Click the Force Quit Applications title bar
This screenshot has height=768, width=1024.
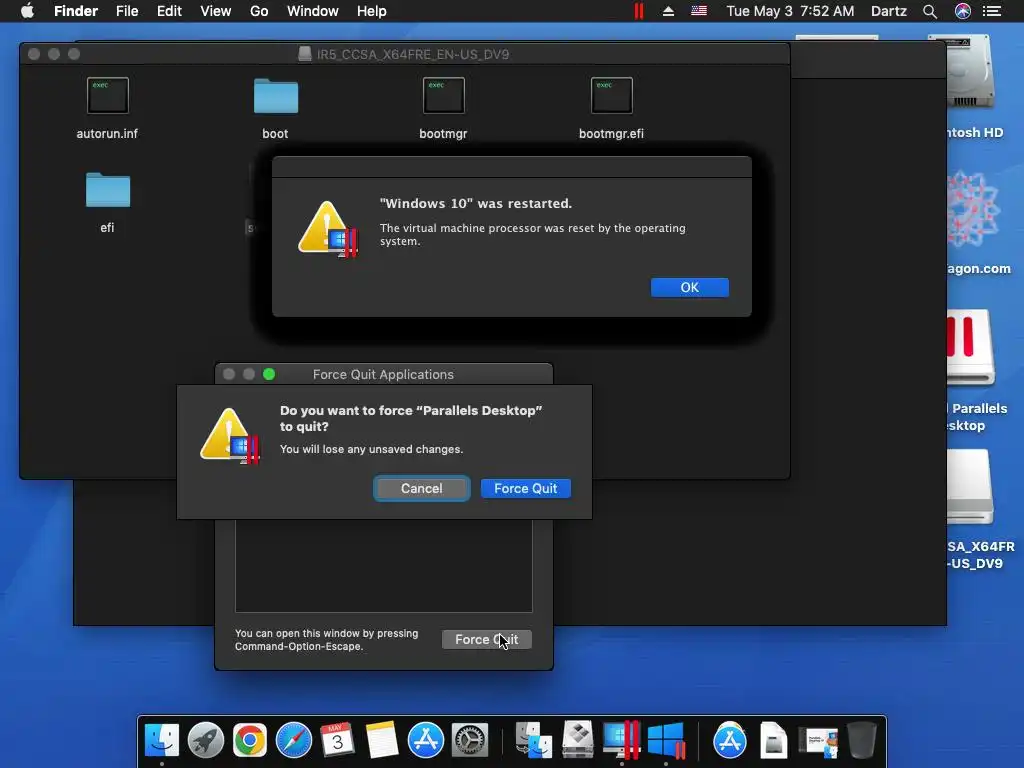tap(383, 374)
